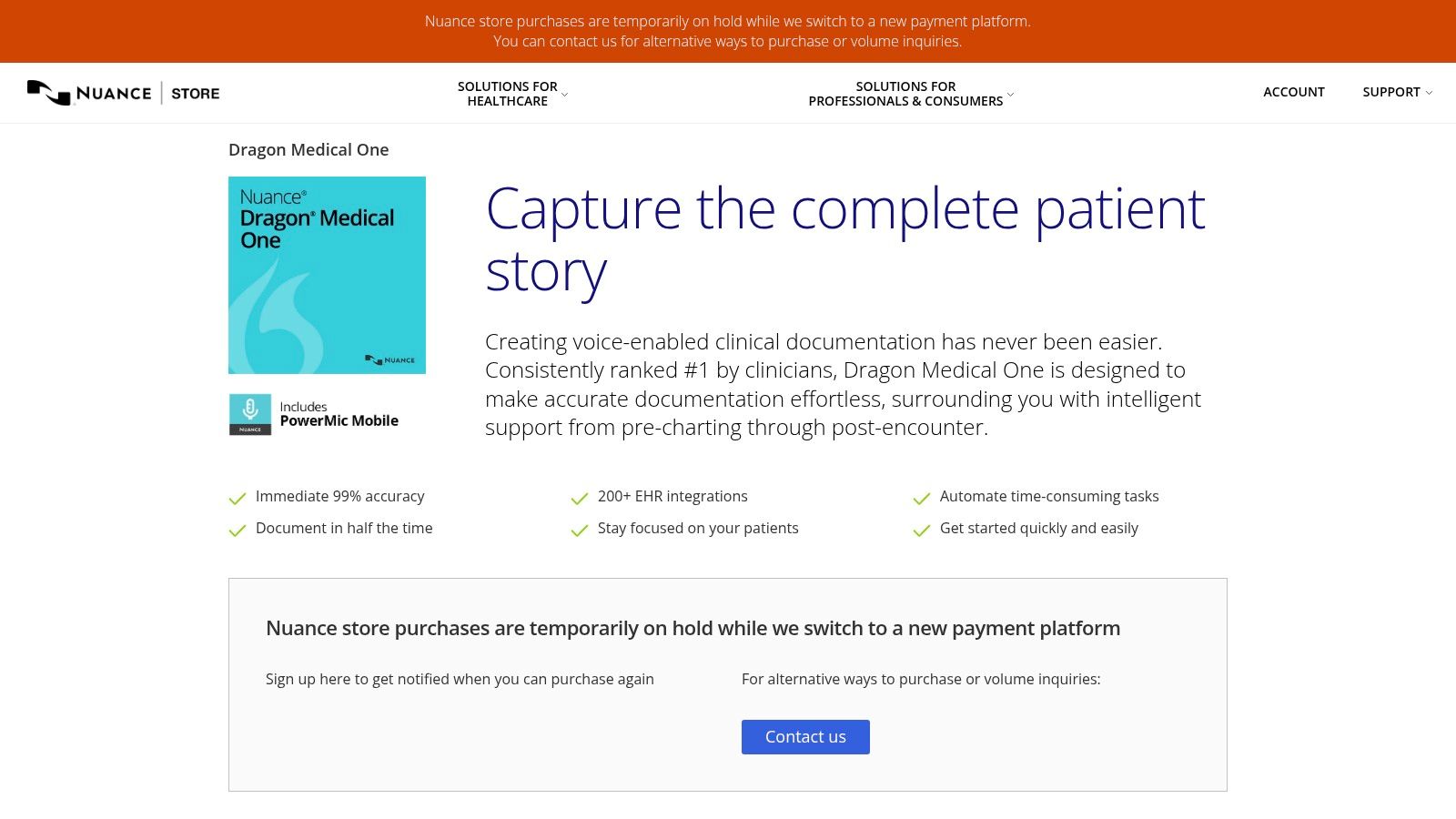Click the 'Automate time-consuming tasks' text
This screenshot has width=1456, height=819.
(x=1049, y=496)
